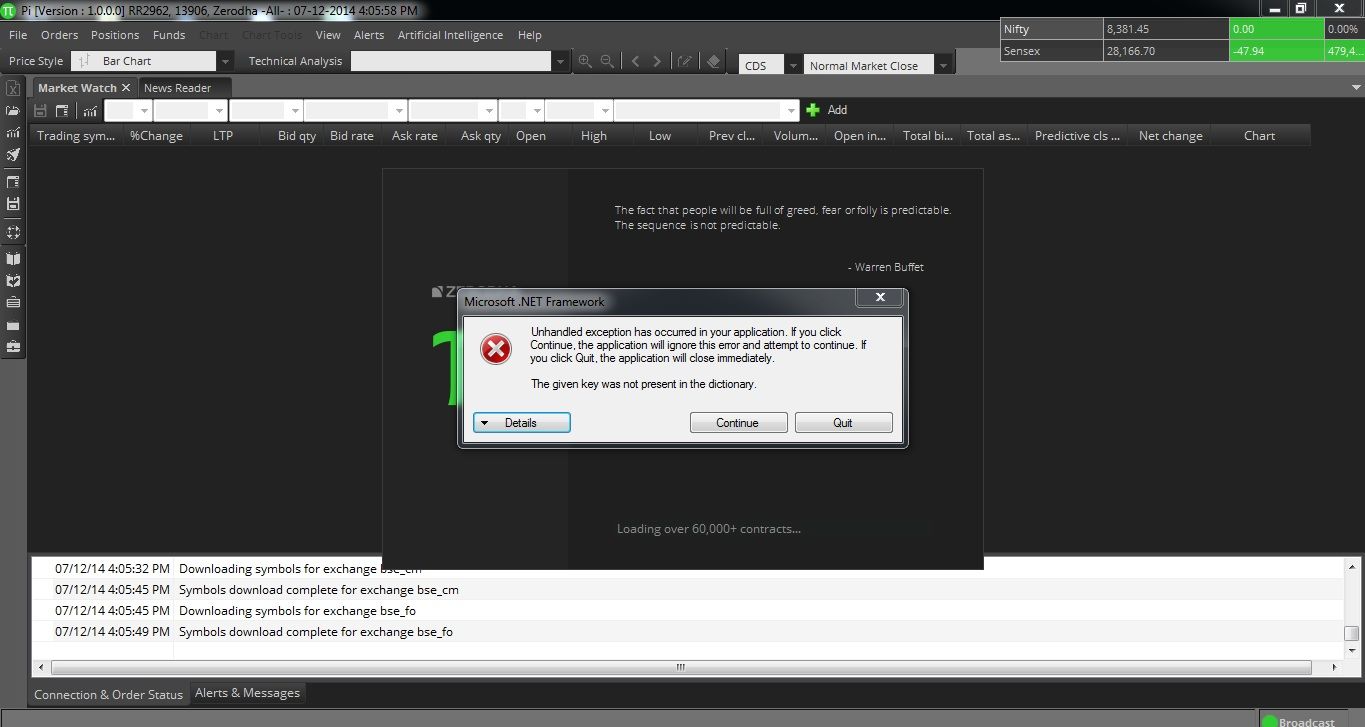Click Continue in the error dialog
1365x727 pixels.
(x=738, y=423)
